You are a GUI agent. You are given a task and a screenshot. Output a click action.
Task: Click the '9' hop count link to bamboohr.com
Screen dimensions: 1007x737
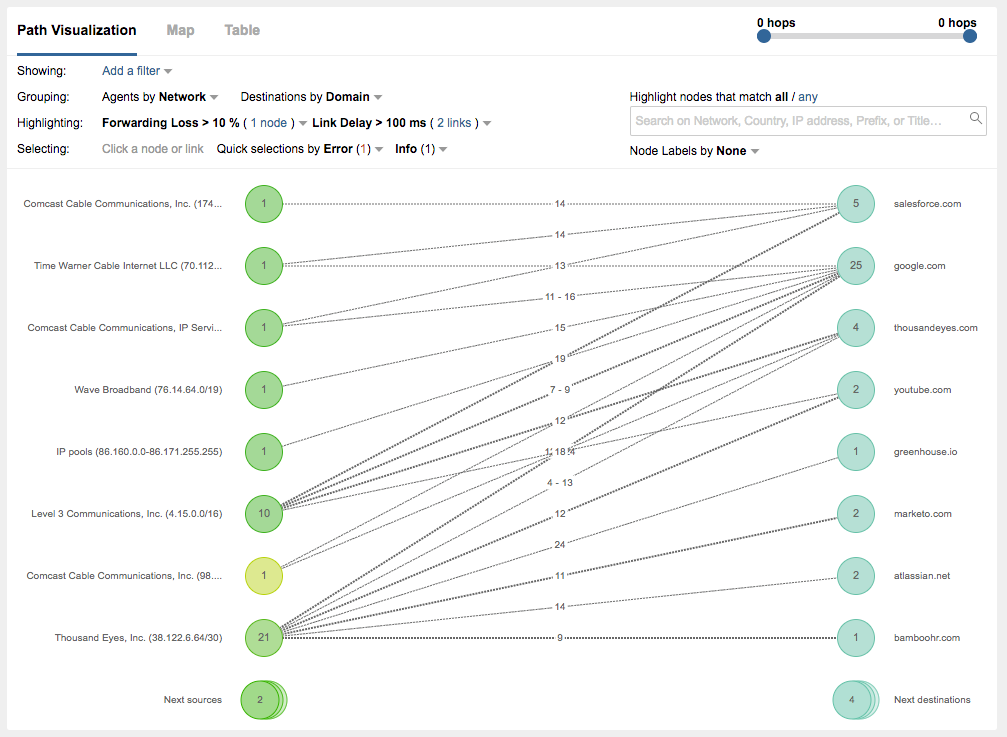point(560,637)
